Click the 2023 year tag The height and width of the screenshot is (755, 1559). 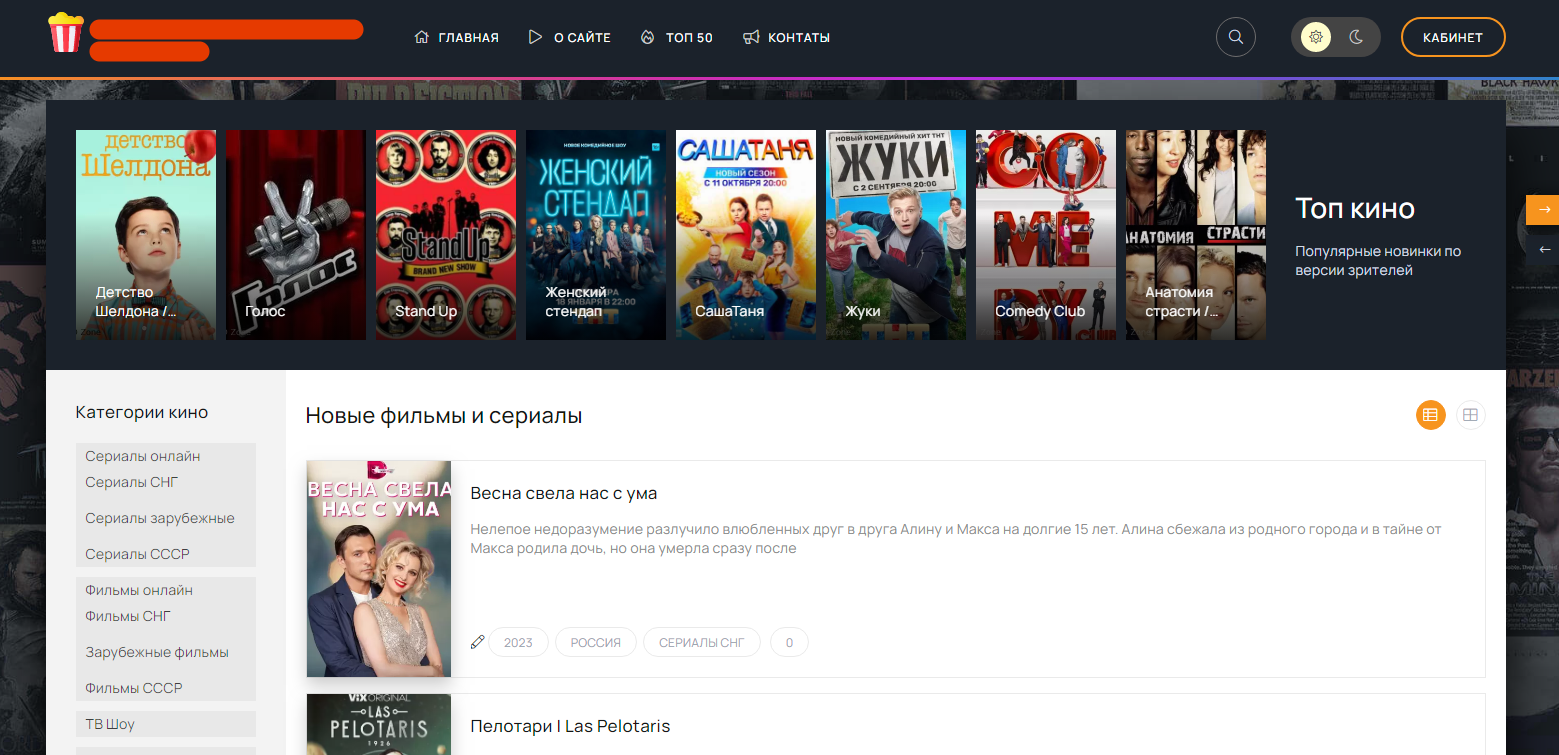tap(518, 642)
